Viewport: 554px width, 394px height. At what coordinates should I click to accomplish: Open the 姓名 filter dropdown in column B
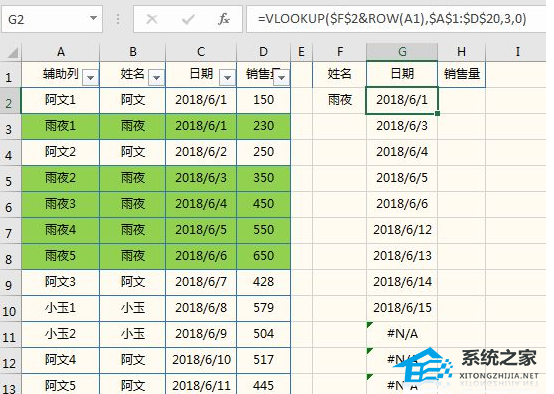coord(157,77)
